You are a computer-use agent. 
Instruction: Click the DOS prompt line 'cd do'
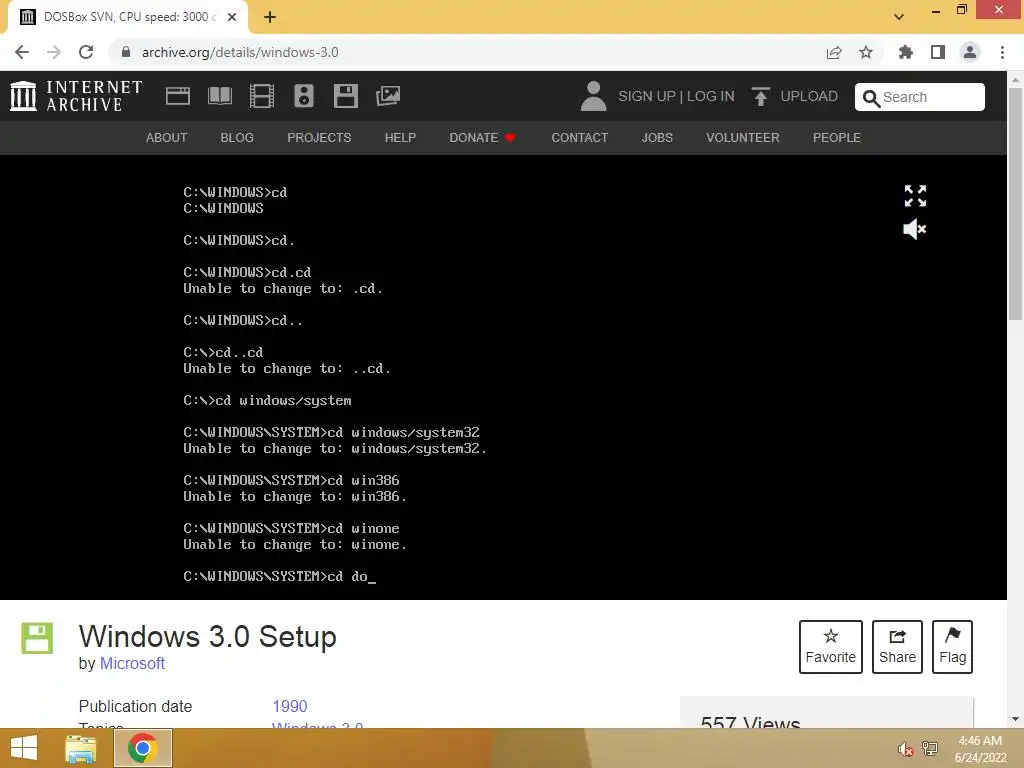tap(280, 576)
